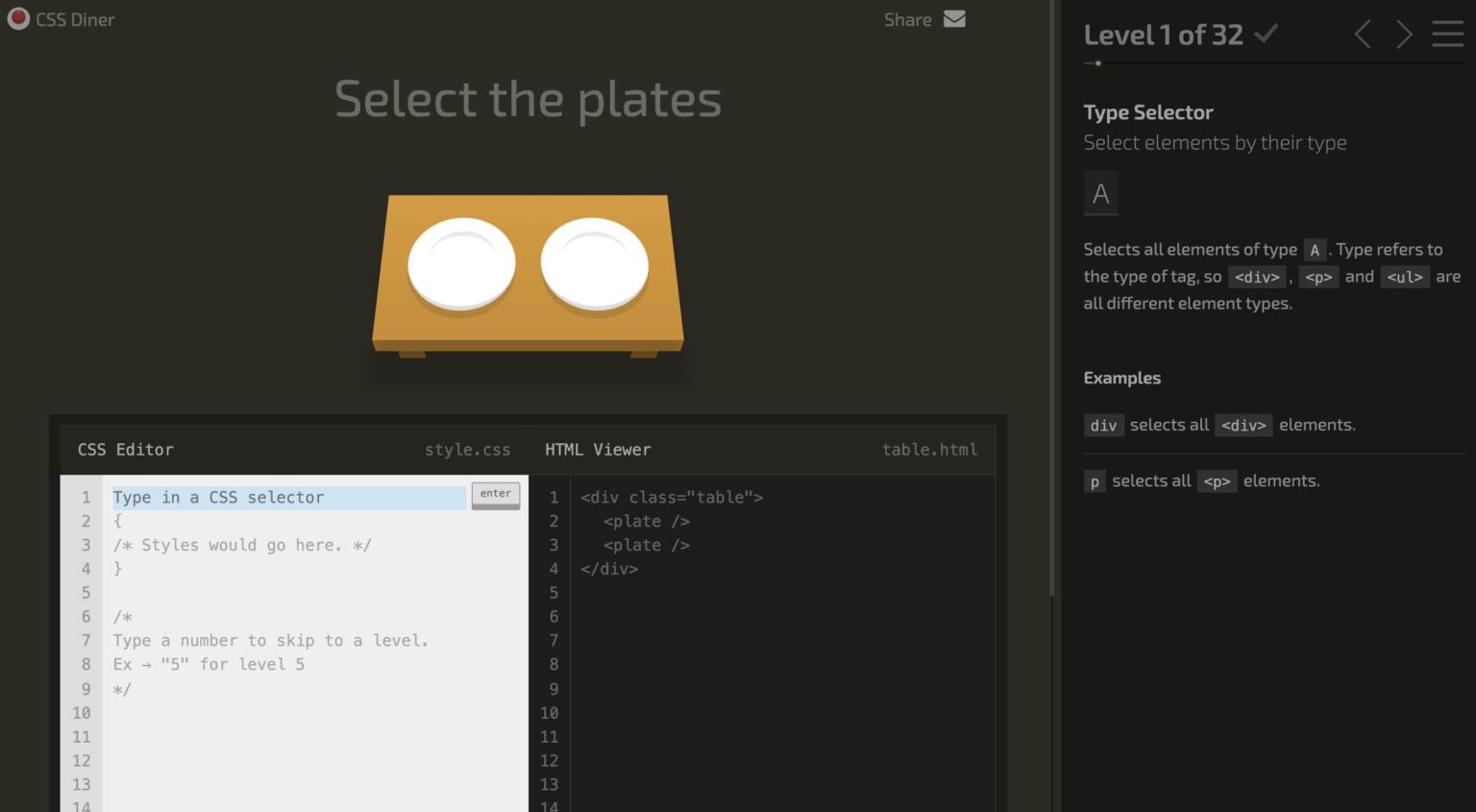Go to the previous level arrow
Image resolution: width=1476 pixels, height=812 pixels.
pos(1363,36)
